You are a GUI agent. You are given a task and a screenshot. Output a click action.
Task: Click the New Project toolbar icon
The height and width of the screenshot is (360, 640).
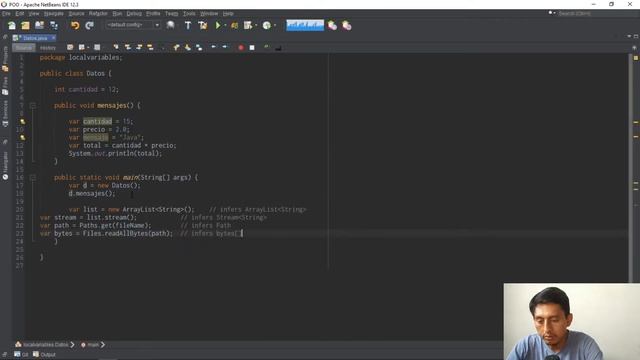[25, 25]
